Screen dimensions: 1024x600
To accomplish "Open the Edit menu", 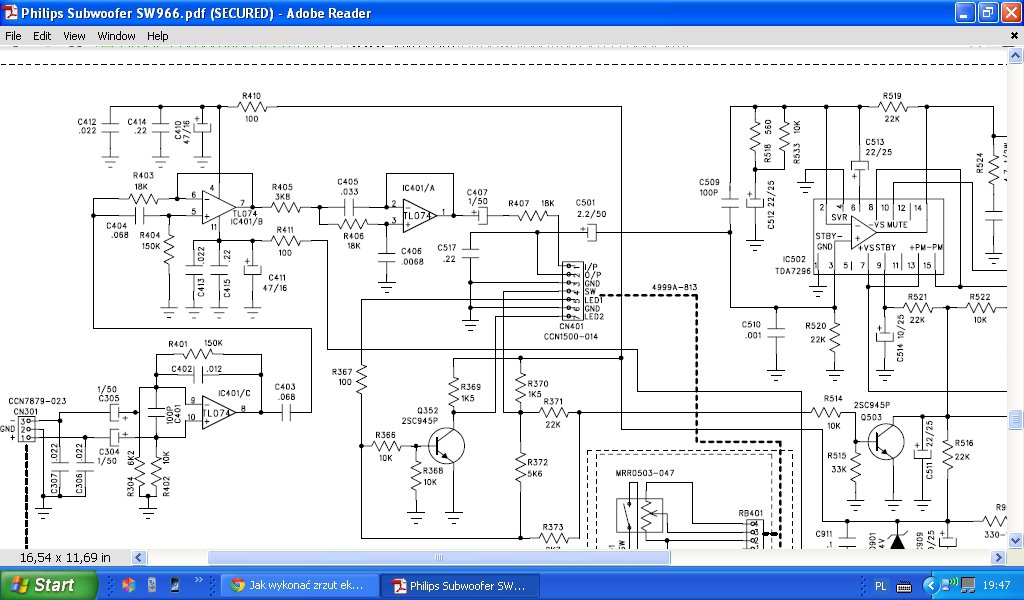I will coord(42,36).
